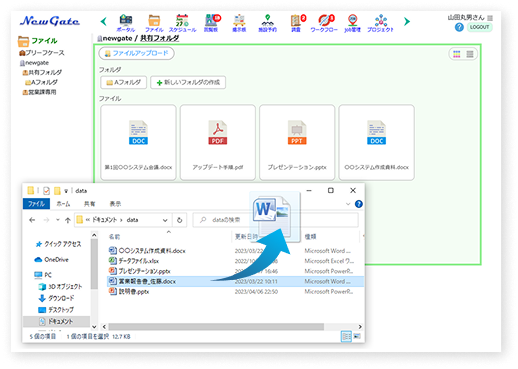
Task: Open 第1回○○システム会議.docx thumbnail
Action: coord(138,143)
